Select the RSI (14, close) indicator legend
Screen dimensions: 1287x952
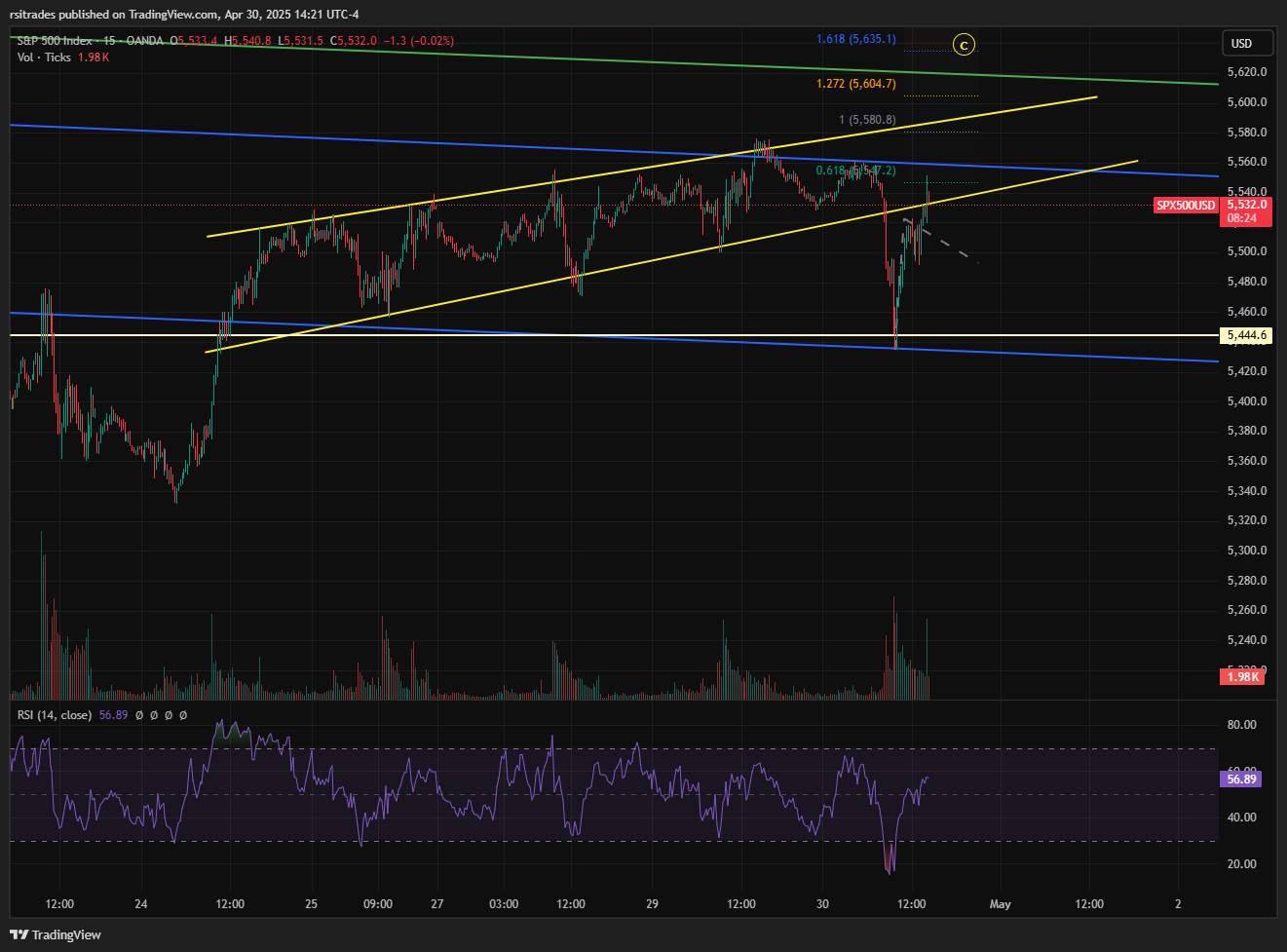coord(55,715)
